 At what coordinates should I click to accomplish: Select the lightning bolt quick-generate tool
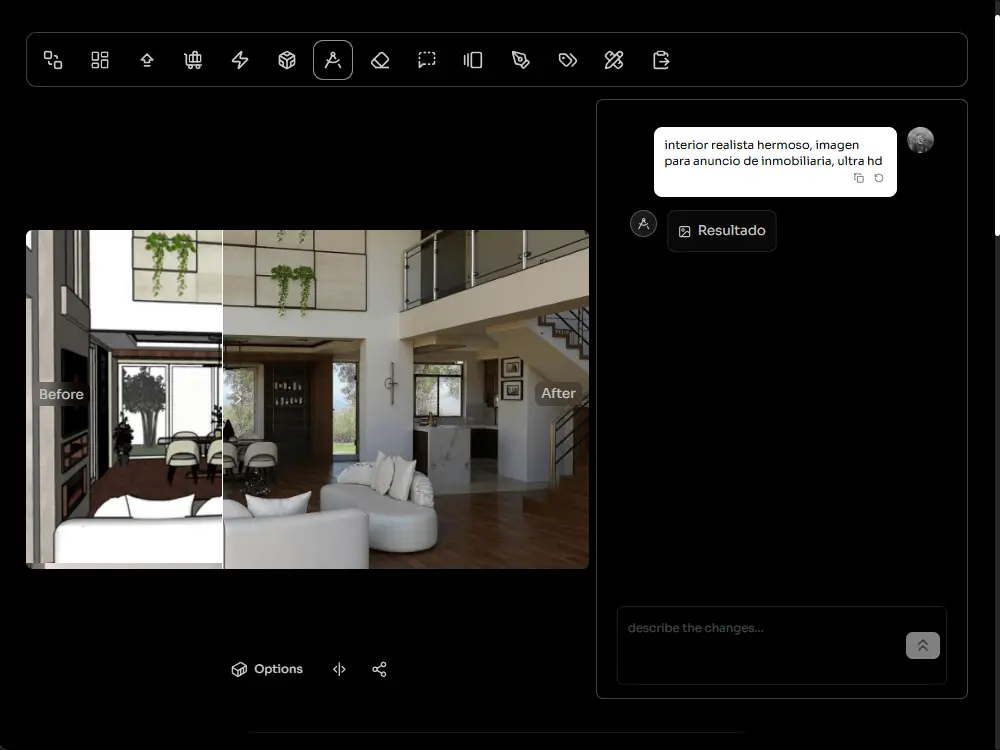tap(240, 60)
